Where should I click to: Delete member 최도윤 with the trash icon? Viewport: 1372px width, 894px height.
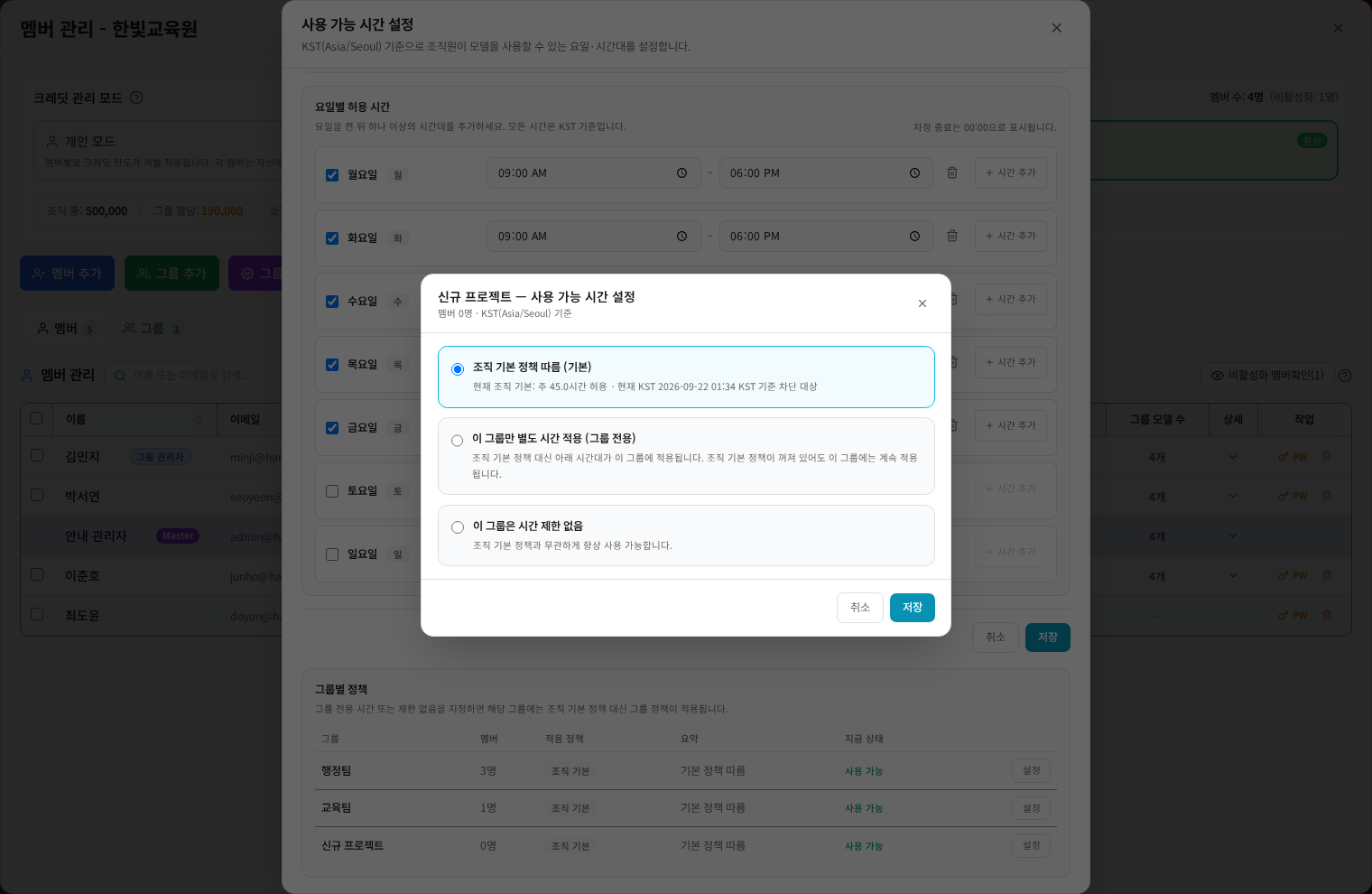click(x=1327, y=616)
